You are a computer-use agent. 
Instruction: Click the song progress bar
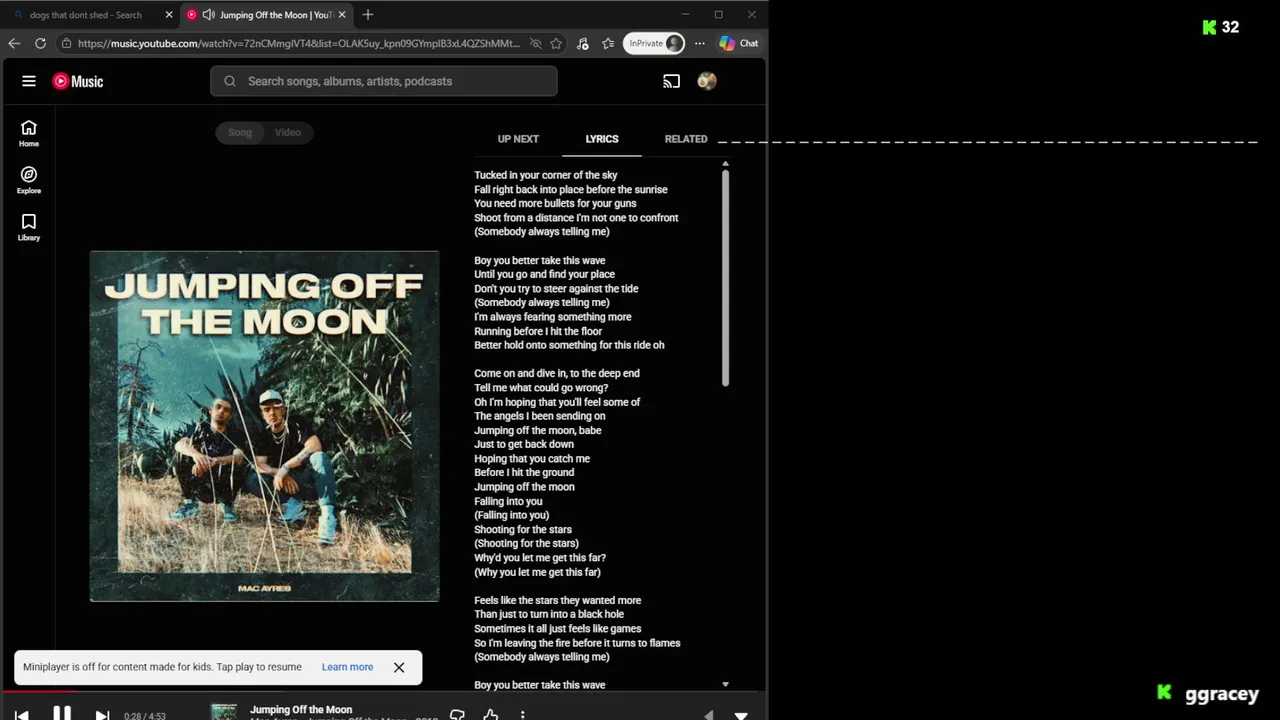pos(384,691)
